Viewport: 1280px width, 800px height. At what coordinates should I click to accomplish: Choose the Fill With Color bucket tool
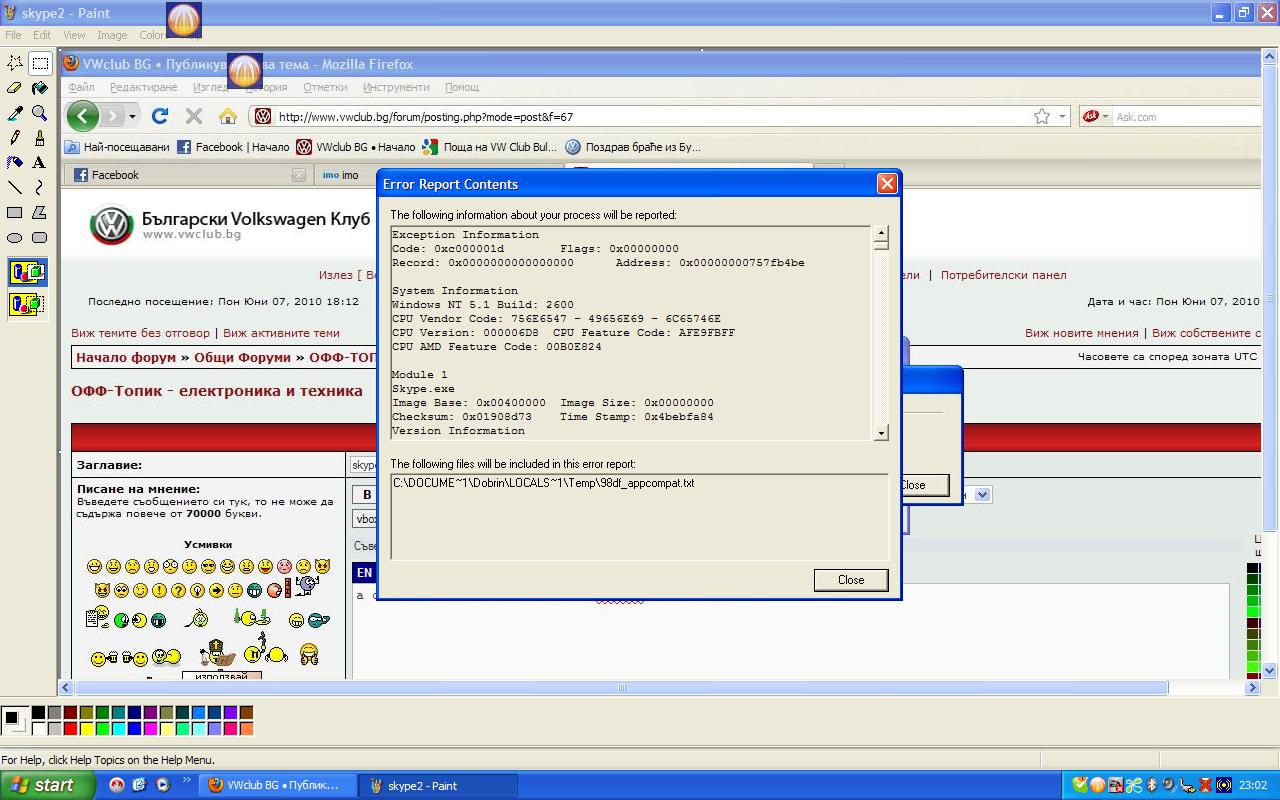39,88
